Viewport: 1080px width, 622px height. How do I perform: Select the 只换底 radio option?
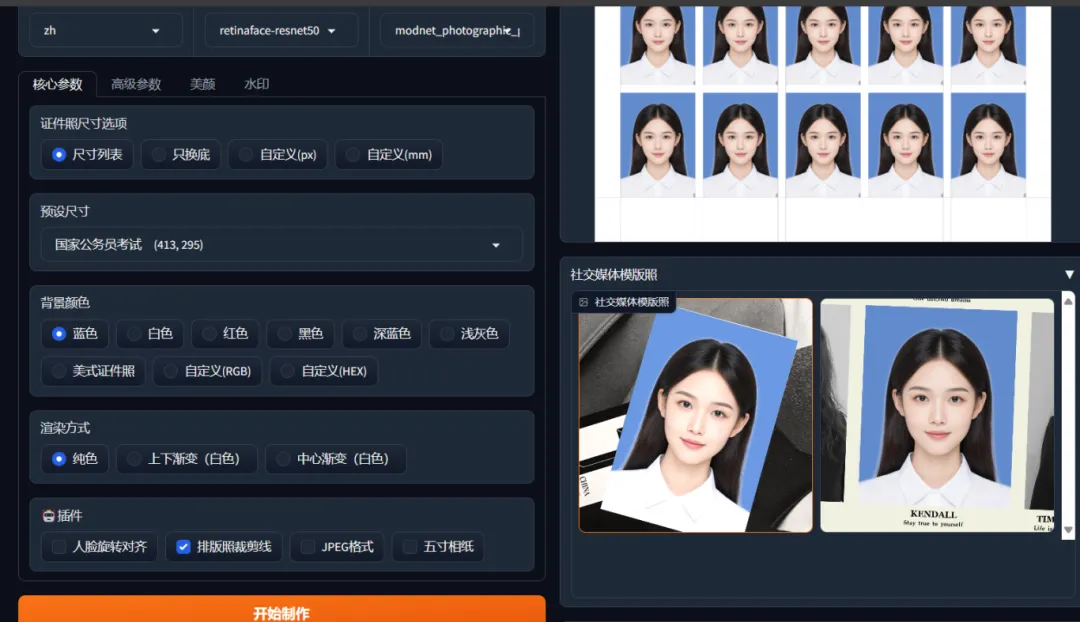tap(159, 155)
